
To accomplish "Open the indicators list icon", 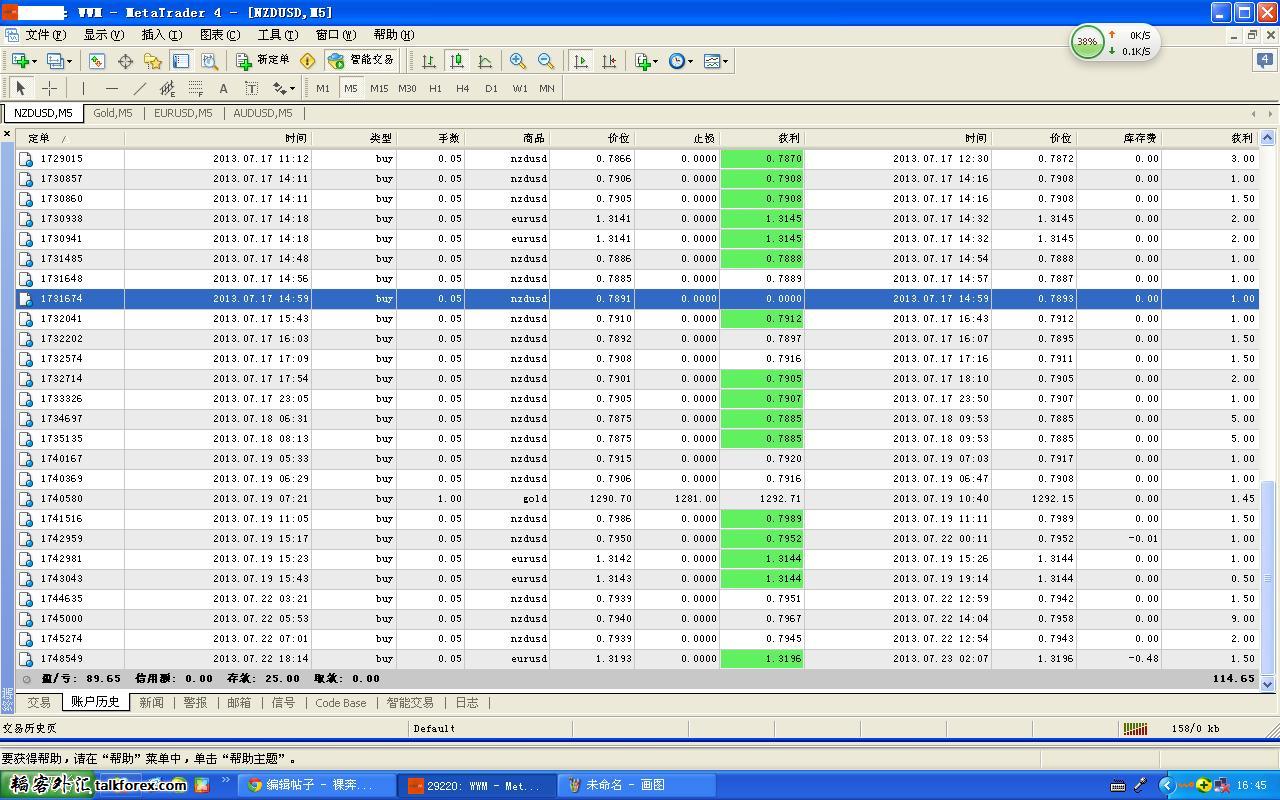I will [x=643, y=61].
